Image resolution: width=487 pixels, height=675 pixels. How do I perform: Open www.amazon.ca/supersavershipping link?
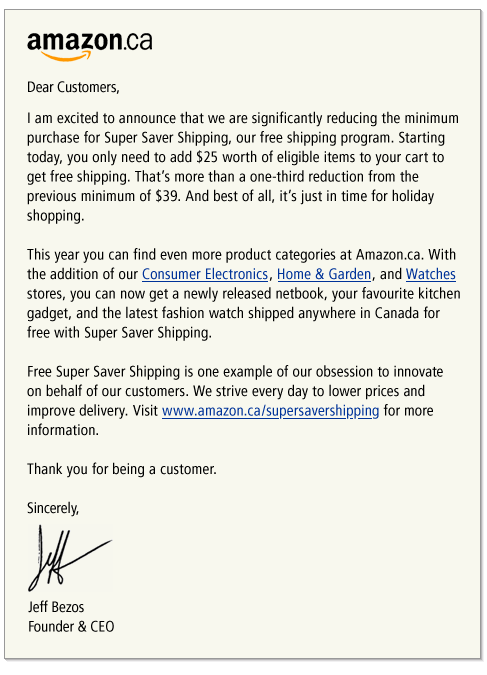click(270, 411)
